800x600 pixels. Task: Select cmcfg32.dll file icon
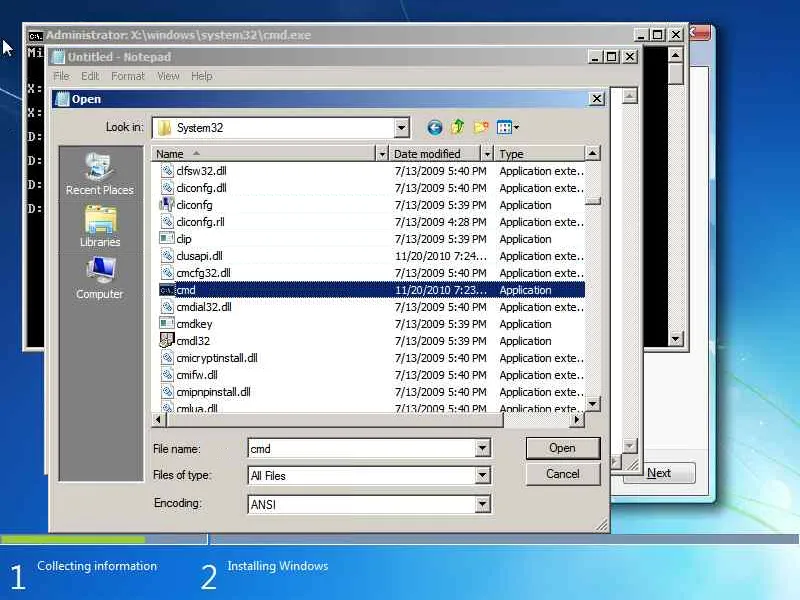[x=167, y=272]
